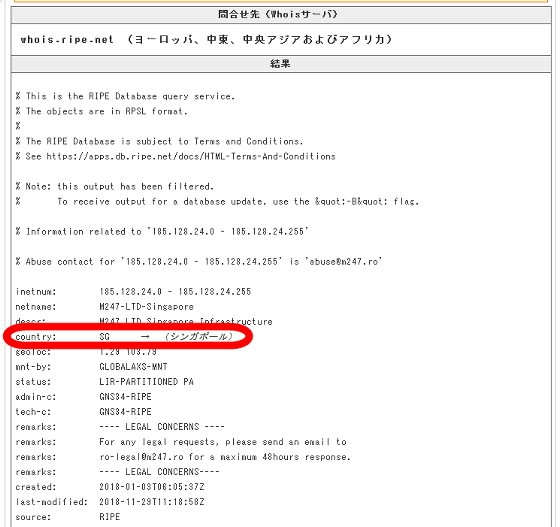560x527 pixels.
Task: Click the abuse contact abuse@m247.ro line
Action: point(199,261)
